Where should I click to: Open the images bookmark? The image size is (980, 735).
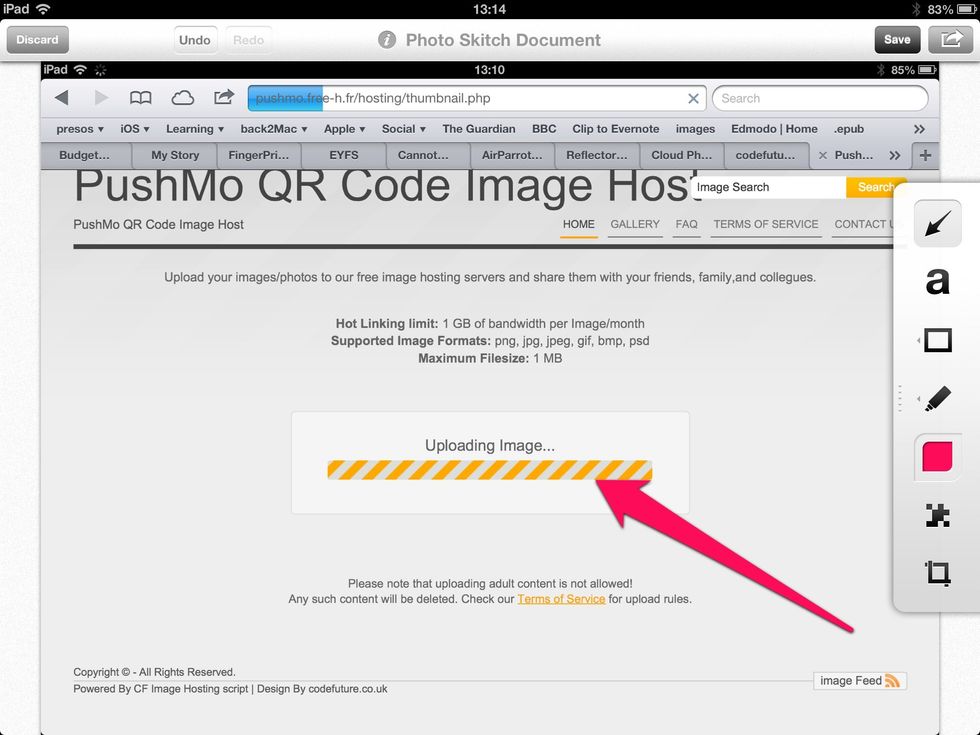[695, 129]
